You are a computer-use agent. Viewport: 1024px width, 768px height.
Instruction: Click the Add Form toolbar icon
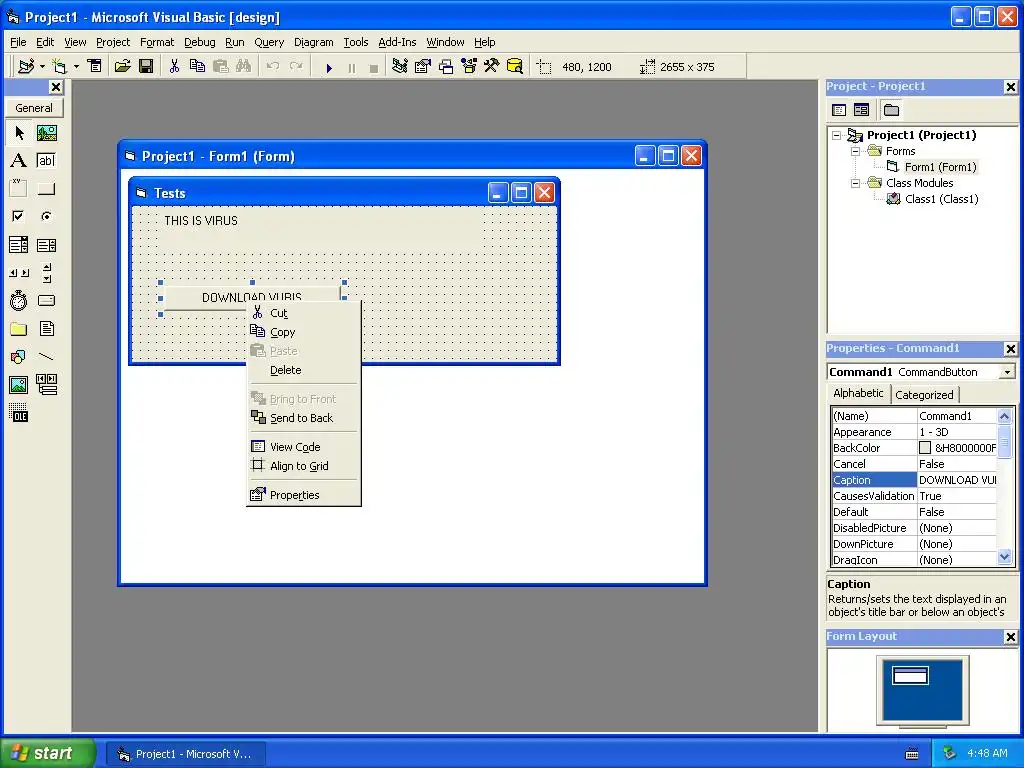tap(59, 67)
